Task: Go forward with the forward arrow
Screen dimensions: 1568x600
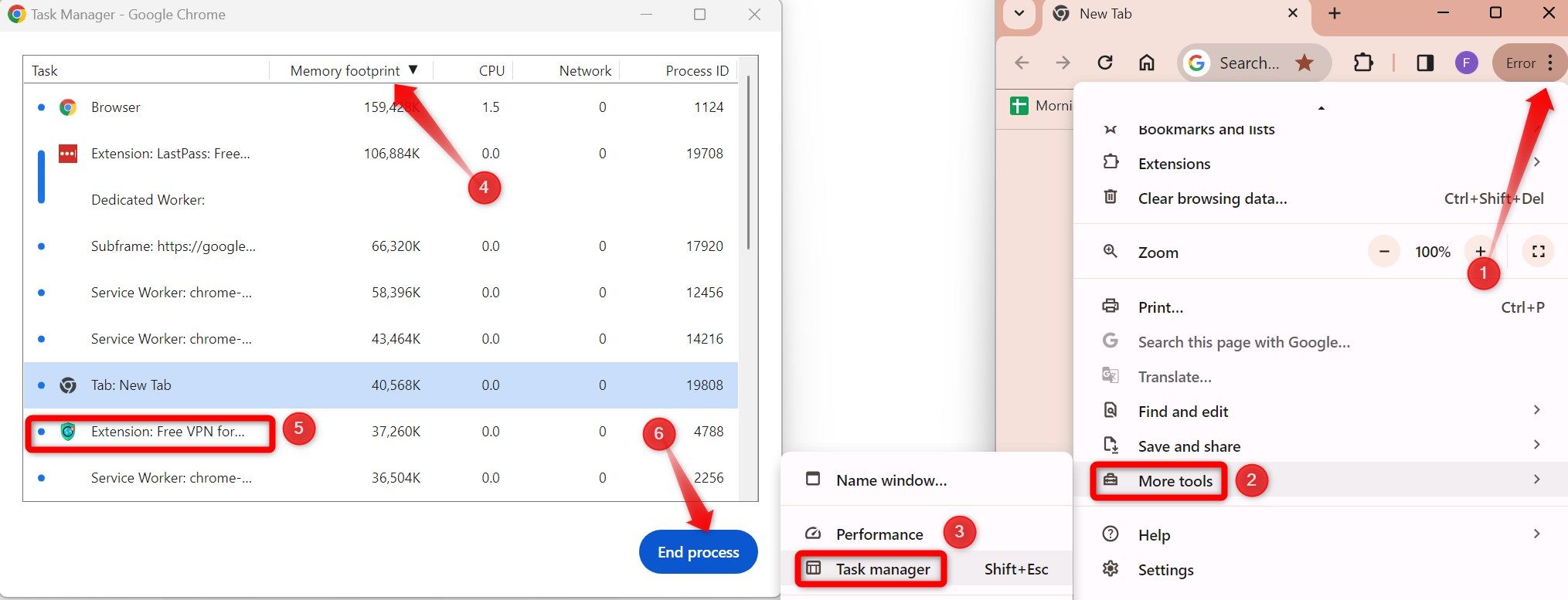Action: (x=1063, y=63)
